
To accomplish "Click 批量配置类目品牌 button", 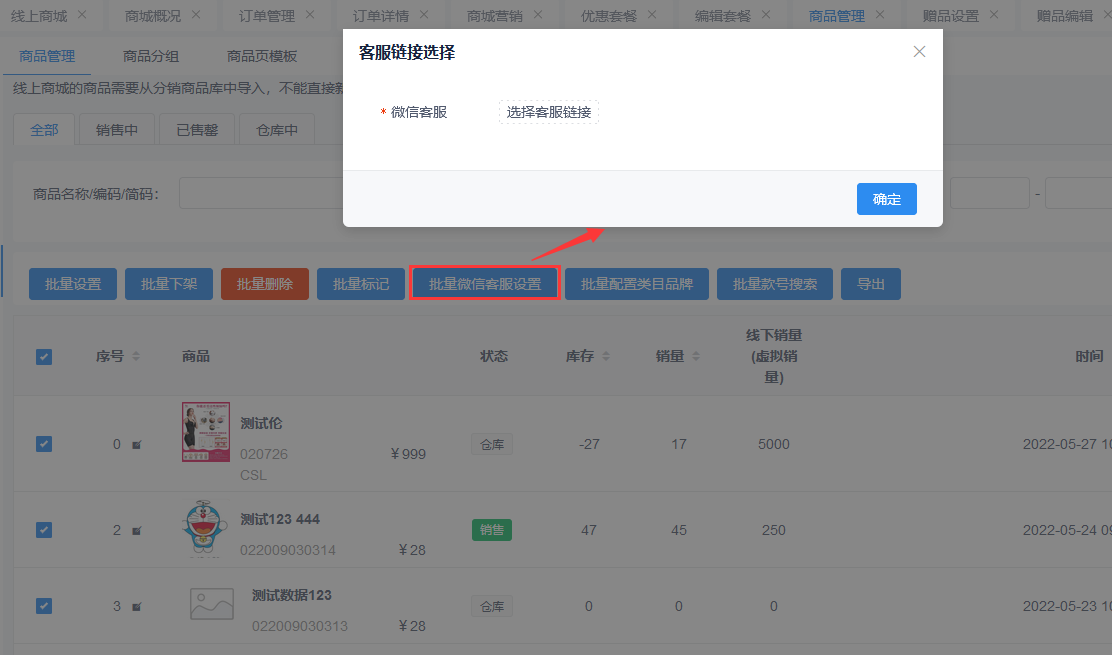I will [637, 284].
